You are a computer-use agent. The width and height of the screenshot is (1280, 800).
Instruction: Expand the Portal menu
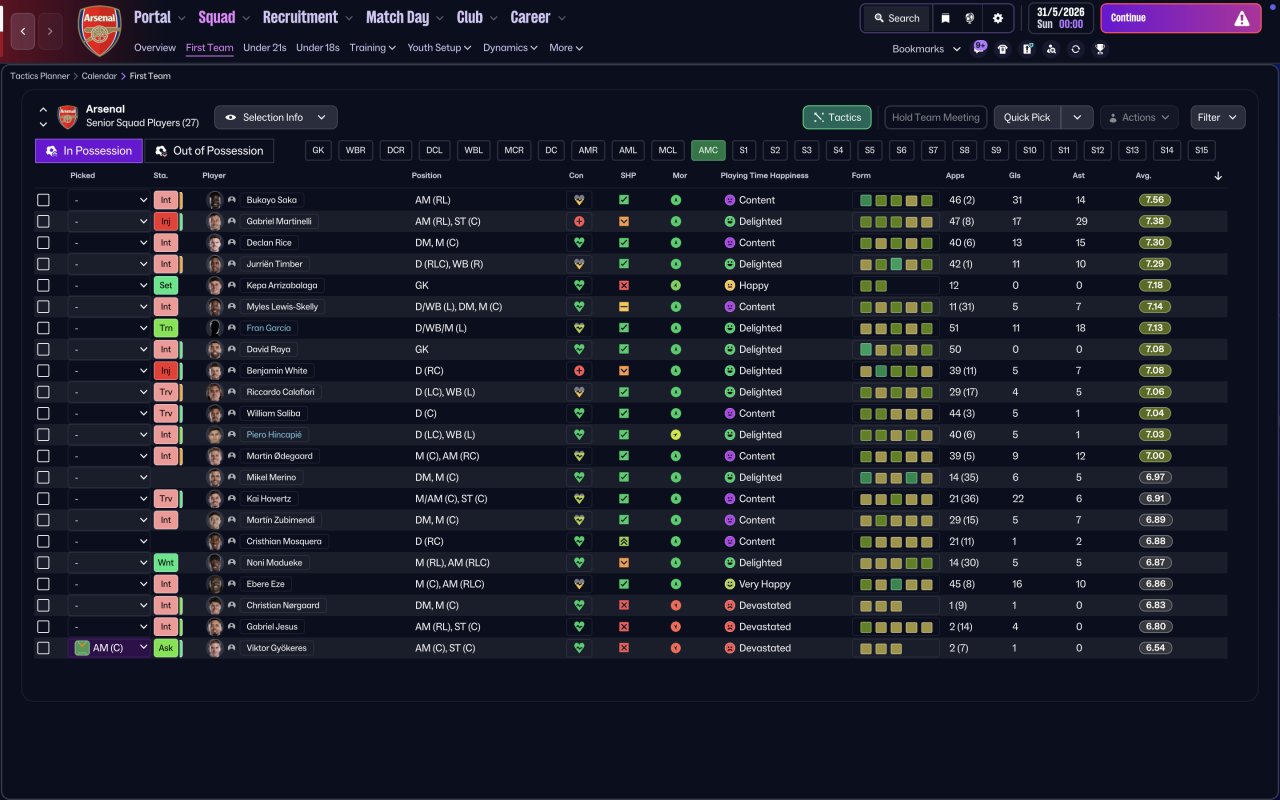160,17
